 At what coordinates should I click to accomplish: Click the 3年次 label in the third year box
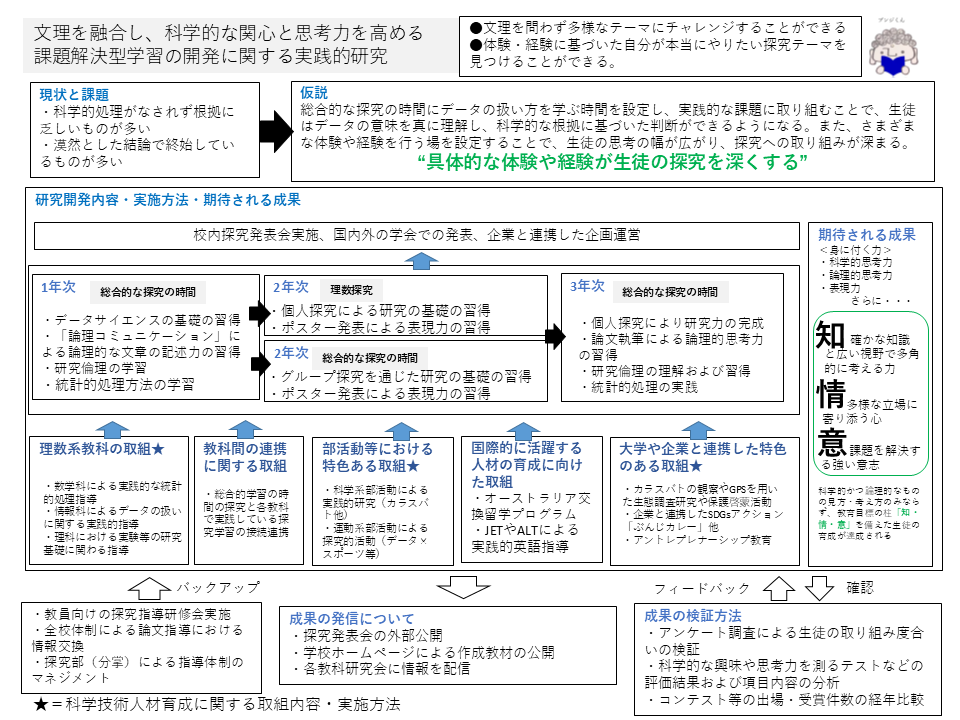[587, 286]
